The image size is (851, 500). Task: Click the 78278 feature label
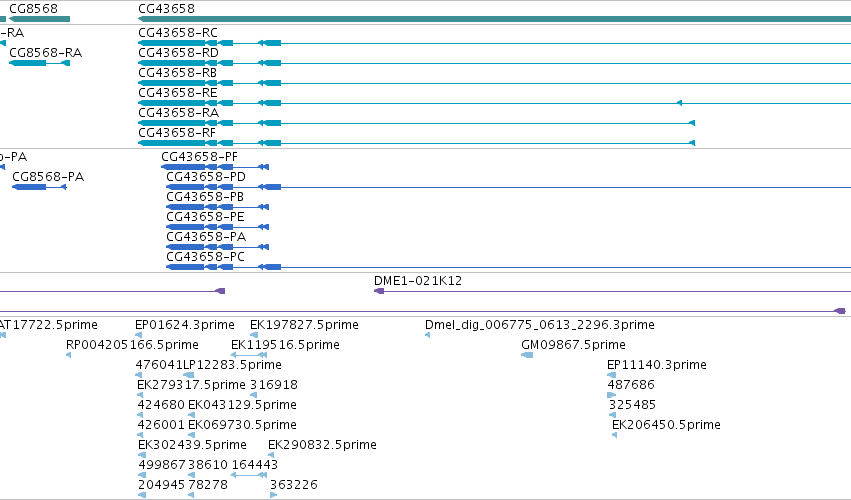tap(208, 485)
